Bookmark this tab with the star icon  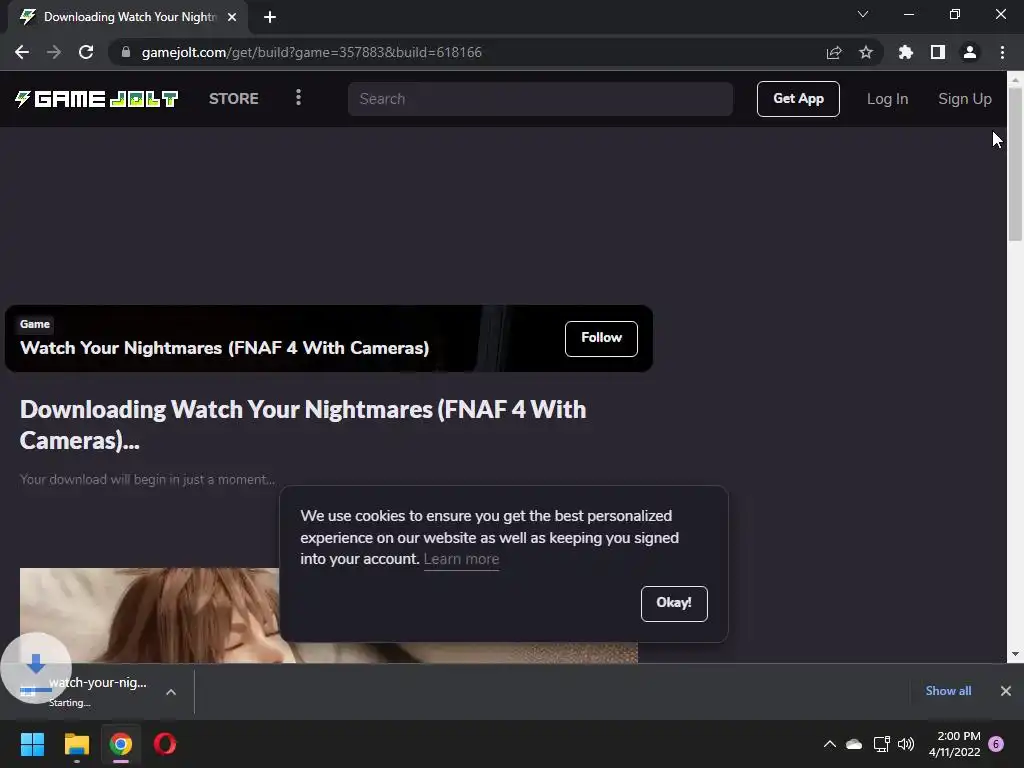tap(865, 52)
